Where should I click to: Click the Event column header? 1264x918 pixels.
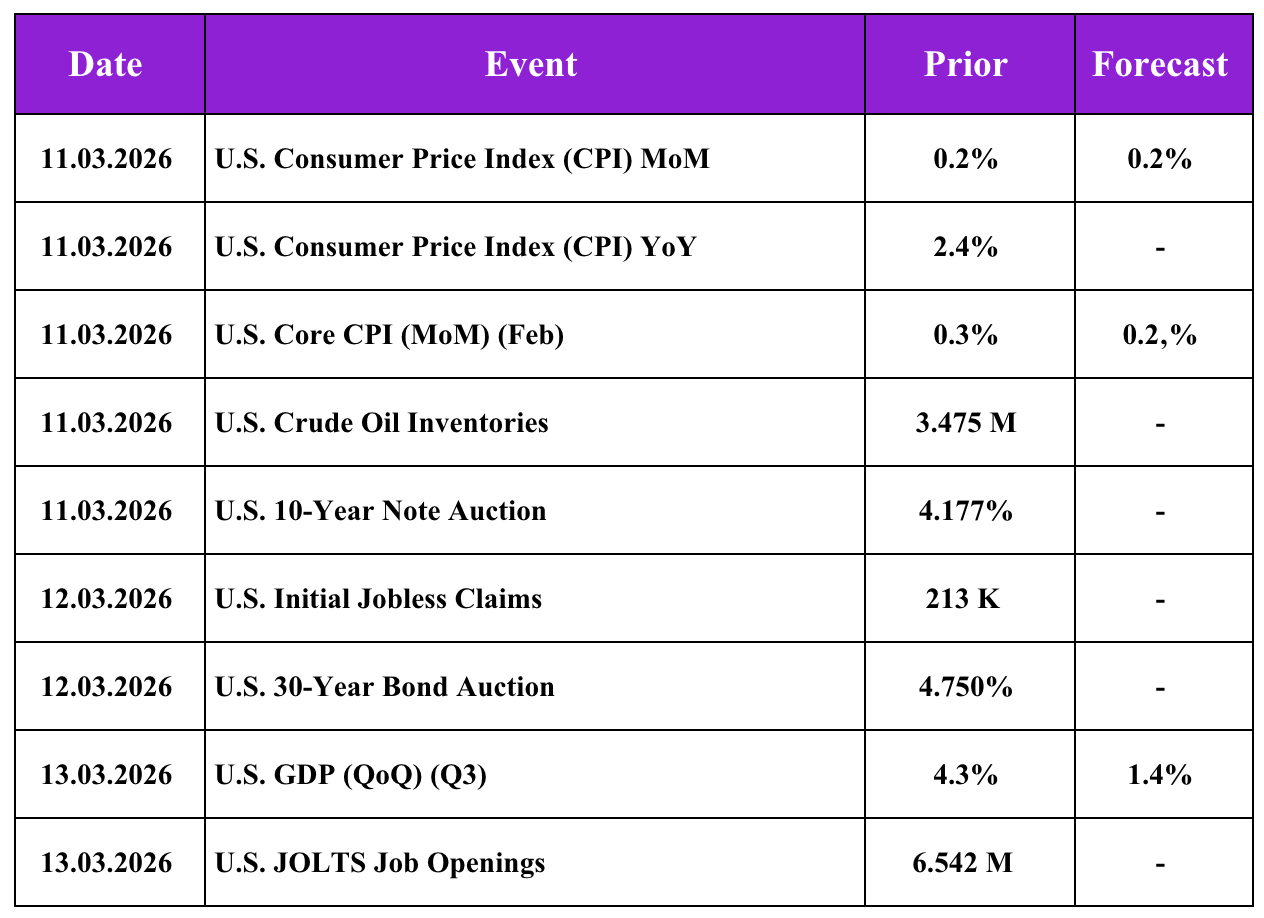click(x=531, y=65)
